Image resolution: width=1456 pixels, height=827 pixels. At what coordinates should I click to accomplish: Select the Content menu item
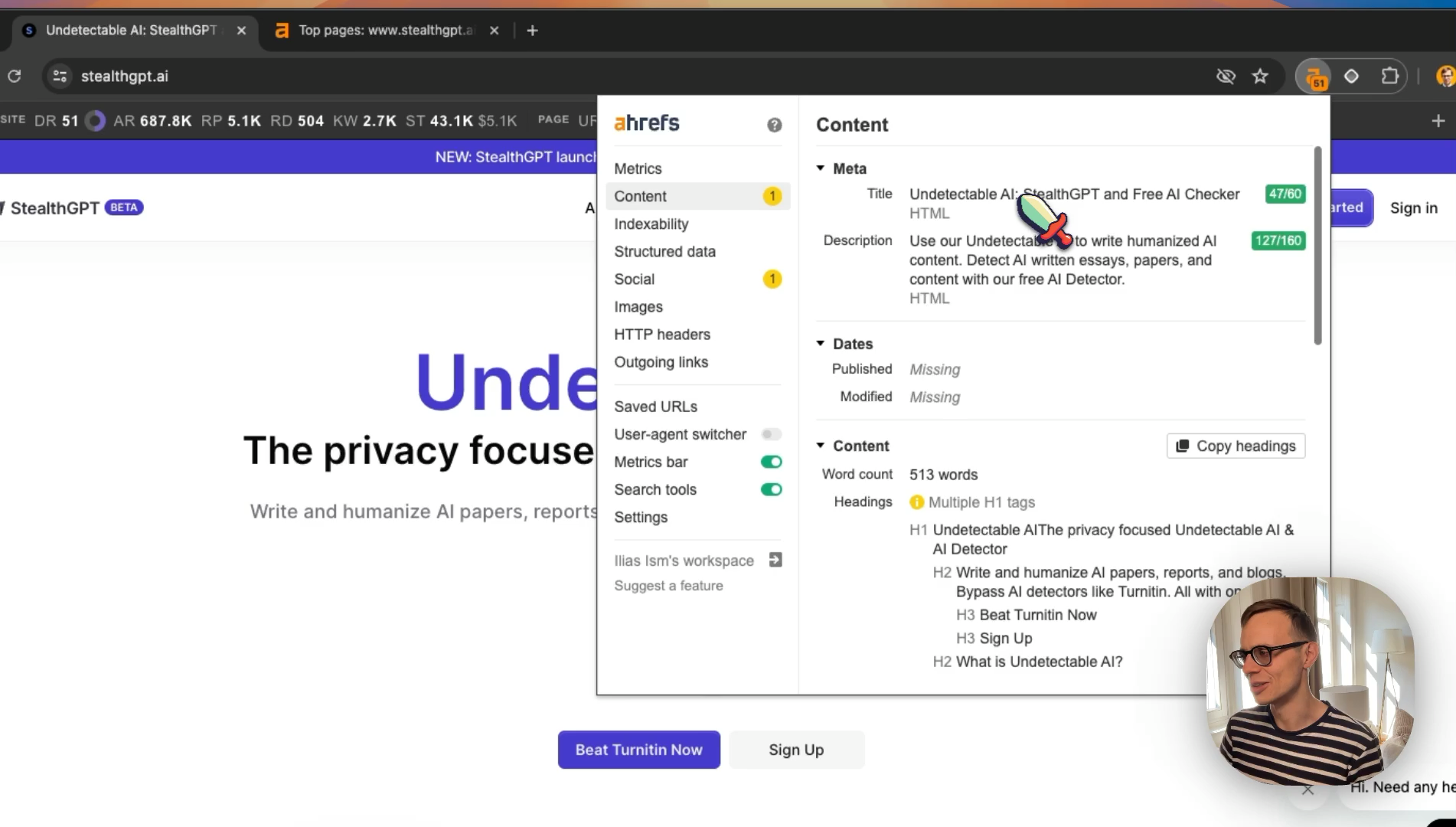tap(697, 196)
